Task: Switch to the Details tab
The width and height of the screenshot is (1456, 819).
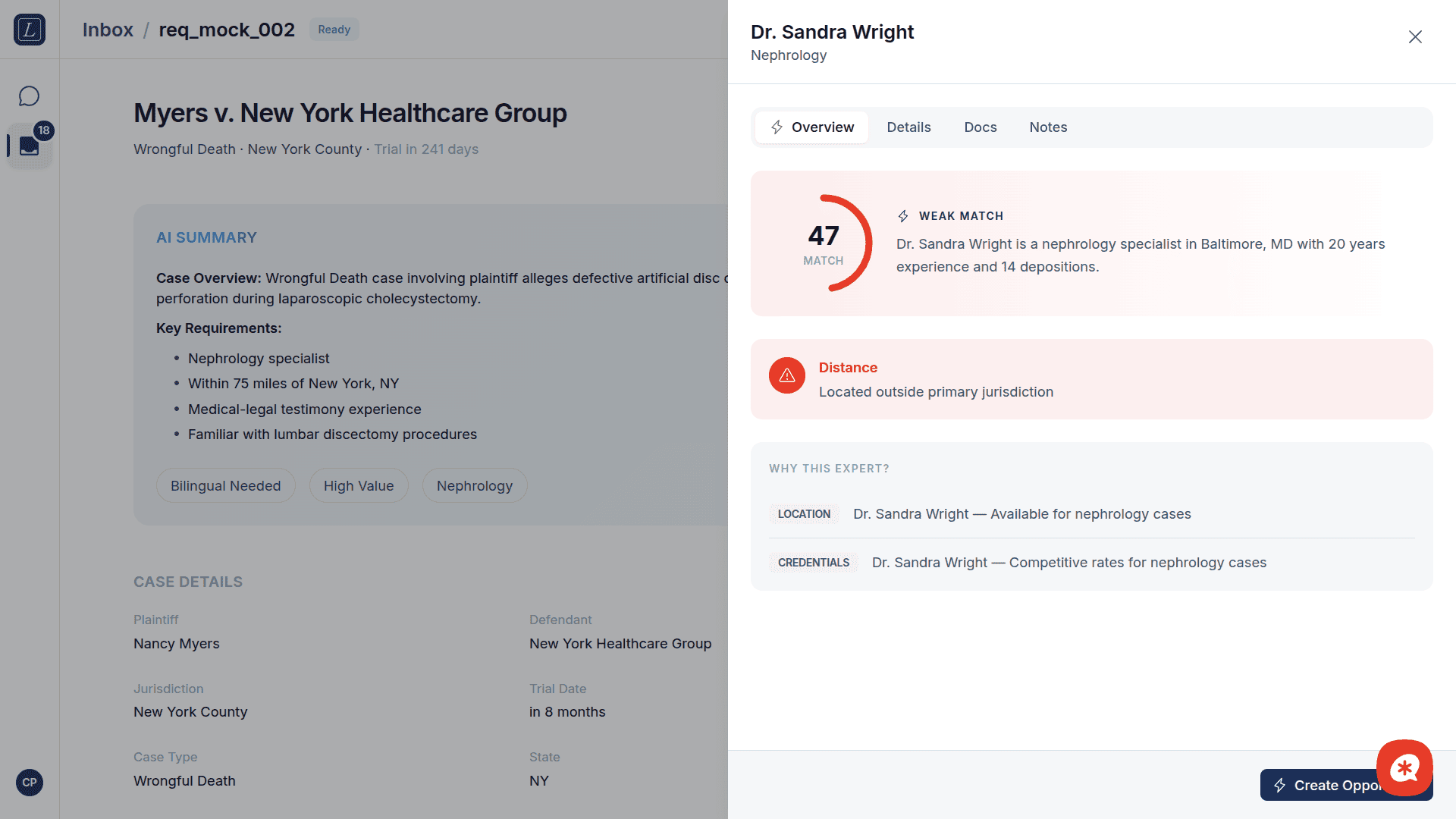Action: coord(908,127)
